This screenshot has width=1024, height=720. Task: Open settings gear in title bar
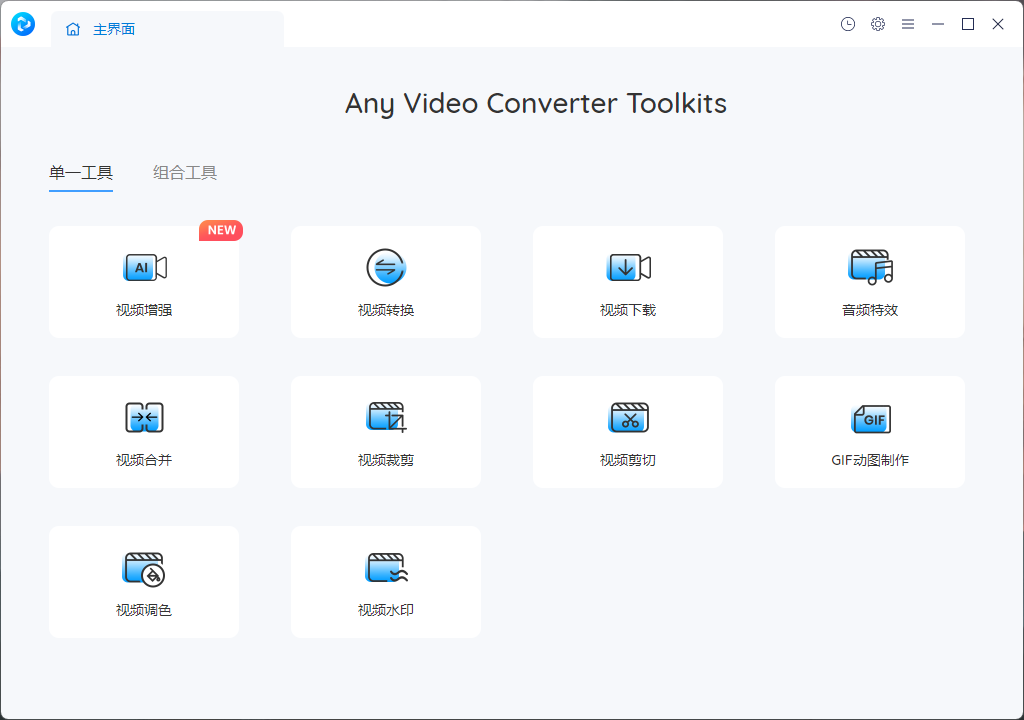click(878, 24)
